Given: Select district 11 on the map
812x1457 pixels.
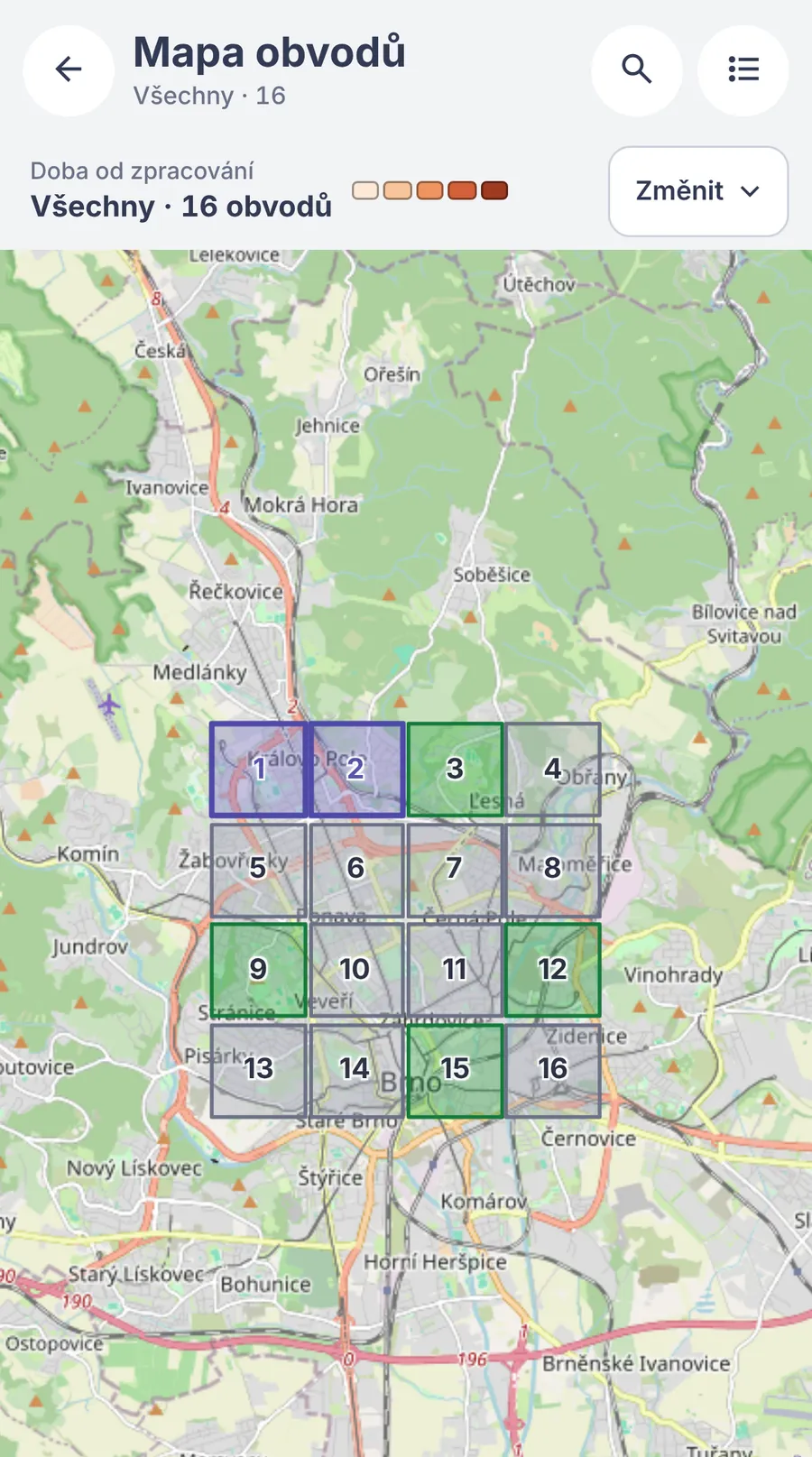Looking at the screenshot, I should 455,970.
